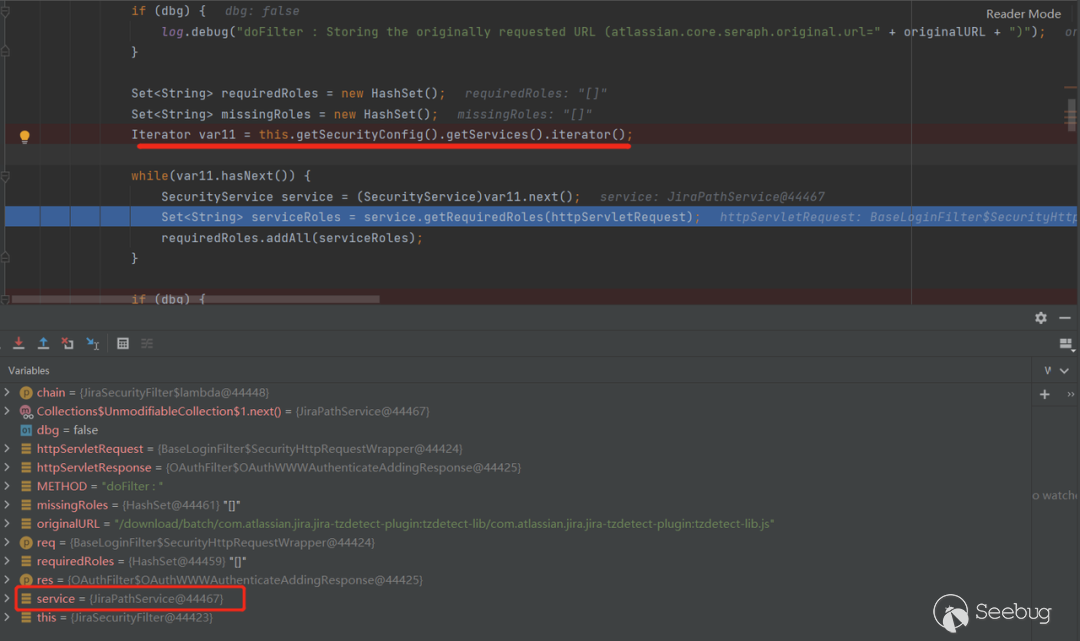1080x641 pixels.
Task: Open debug panel settings gear
Action: tap(1041, 317)
